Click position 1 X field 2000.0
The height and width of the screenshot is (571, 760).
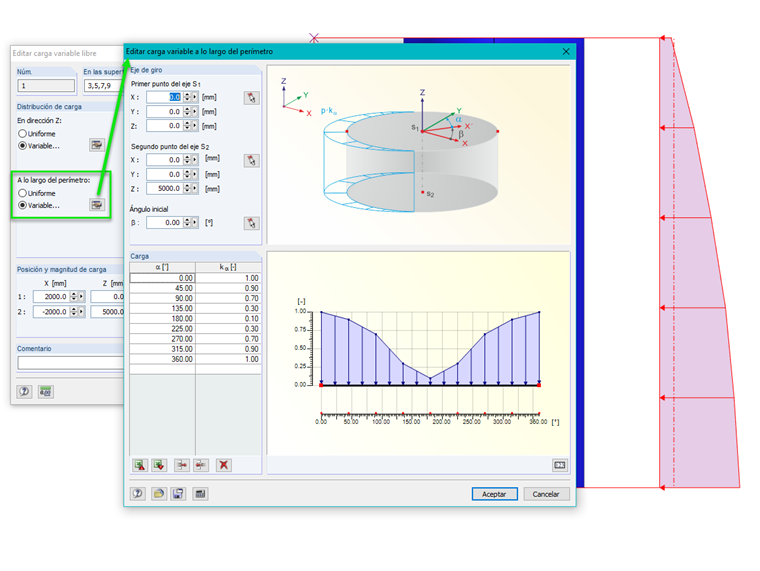point(51,297)
